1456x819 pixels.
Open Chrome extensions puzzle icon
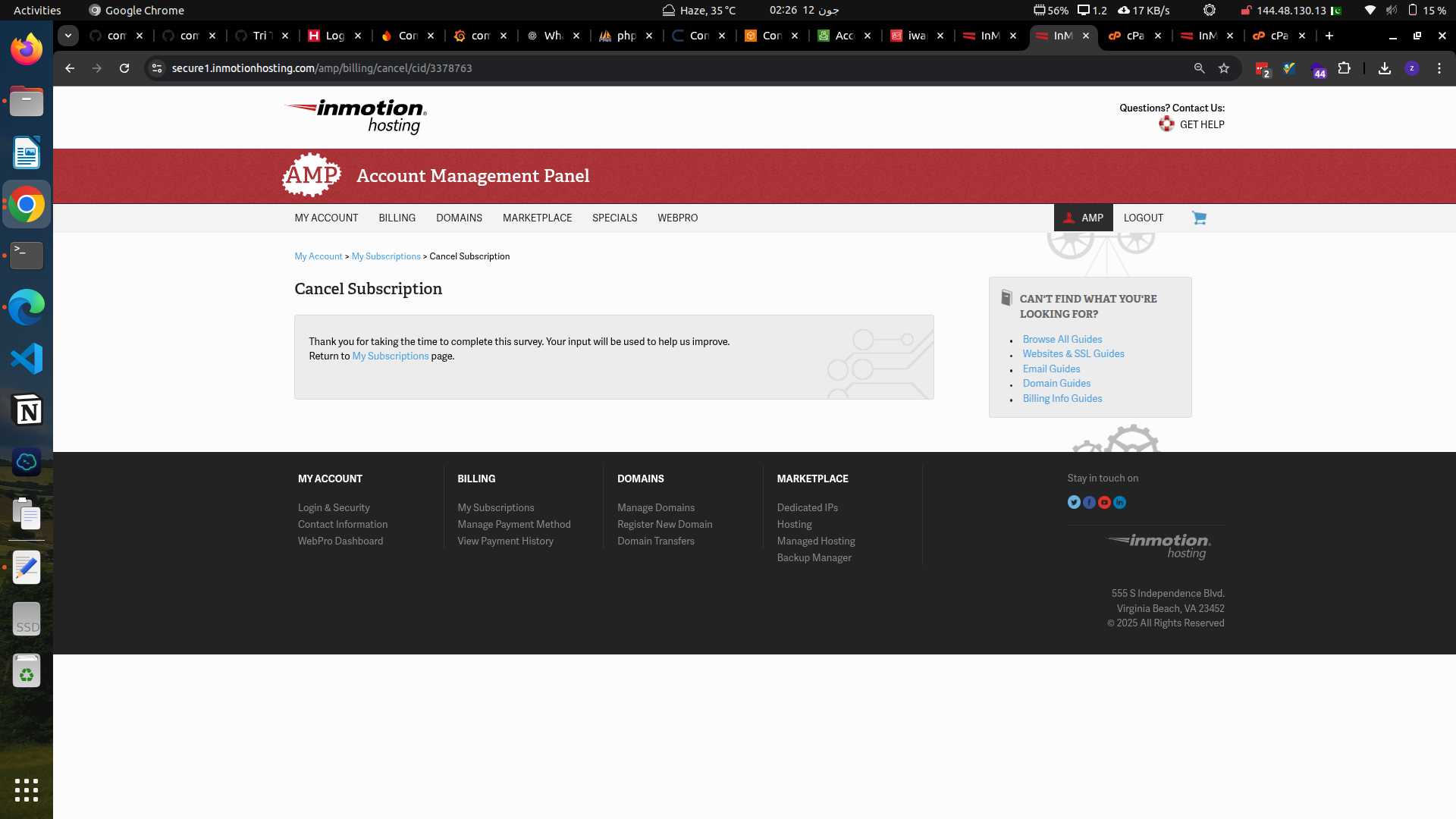pyautogui.click(x=1345, y=68)
